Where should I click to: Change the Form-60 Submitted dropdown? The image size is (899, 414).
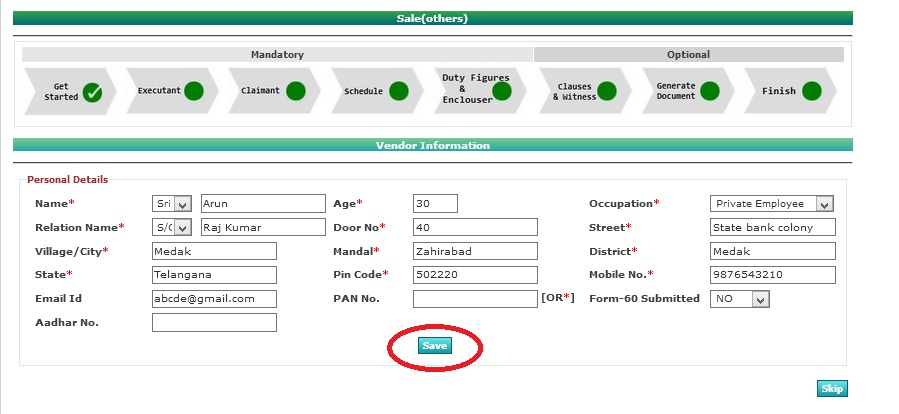739,299
